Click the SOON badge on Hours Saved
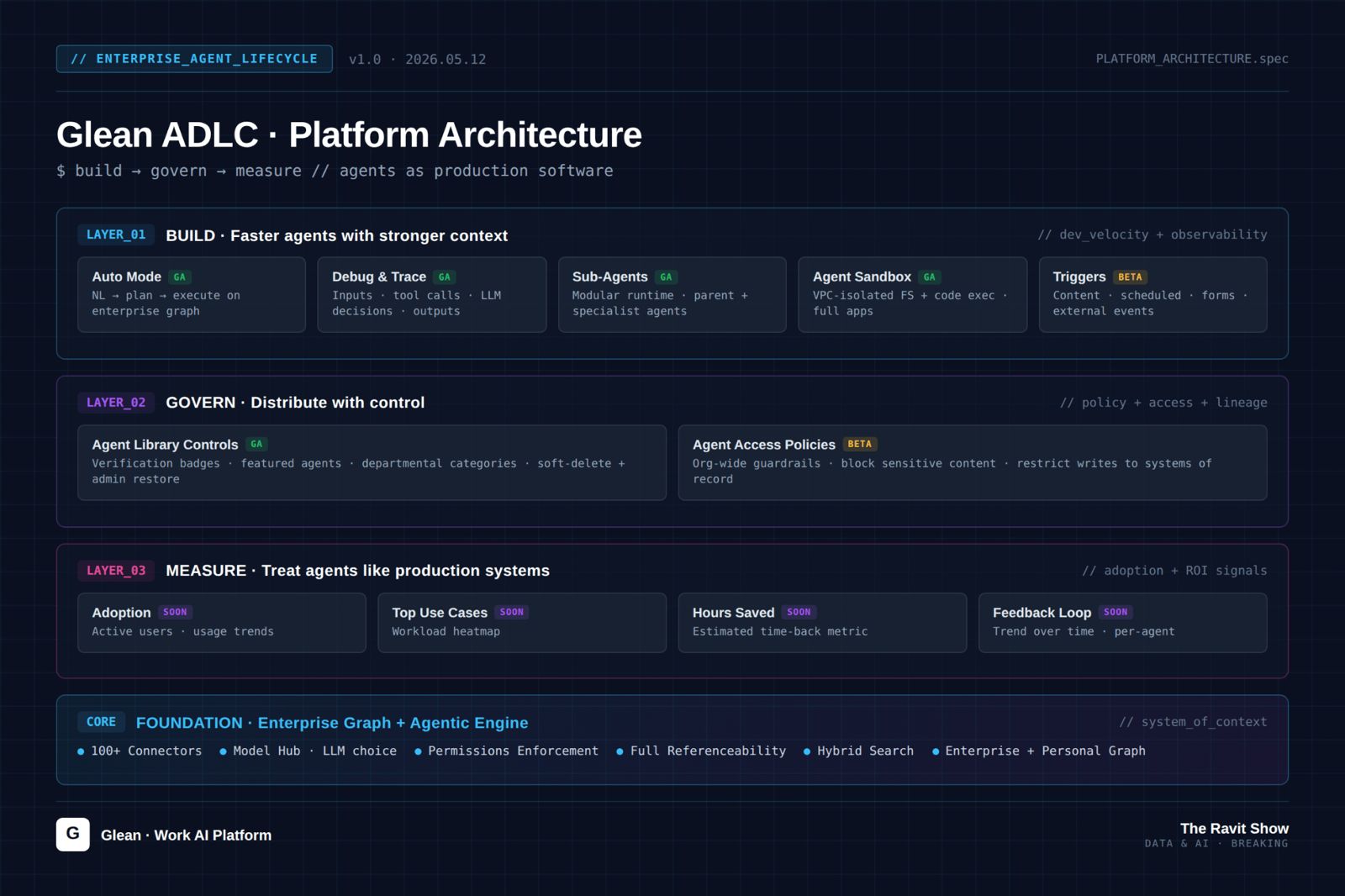 click(x=799, y=613)
